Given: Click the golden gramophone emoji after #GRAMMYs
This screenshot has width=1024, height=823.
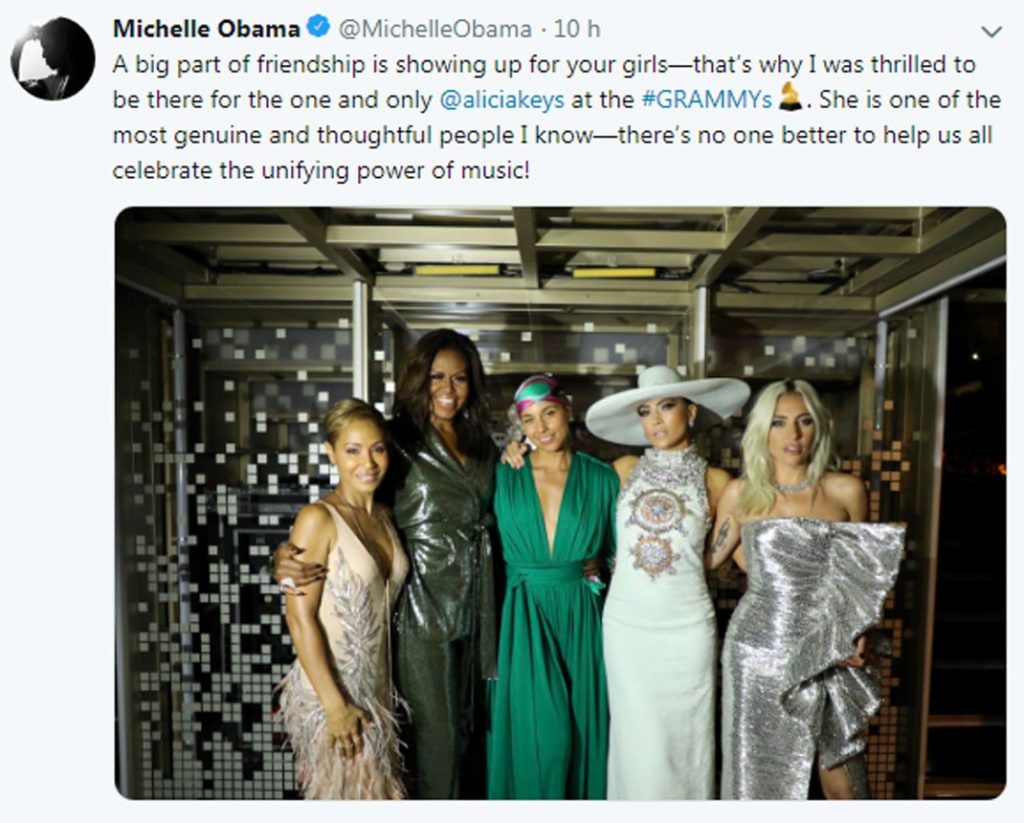Looking at the screenshot, I should [x=791, y=97].
